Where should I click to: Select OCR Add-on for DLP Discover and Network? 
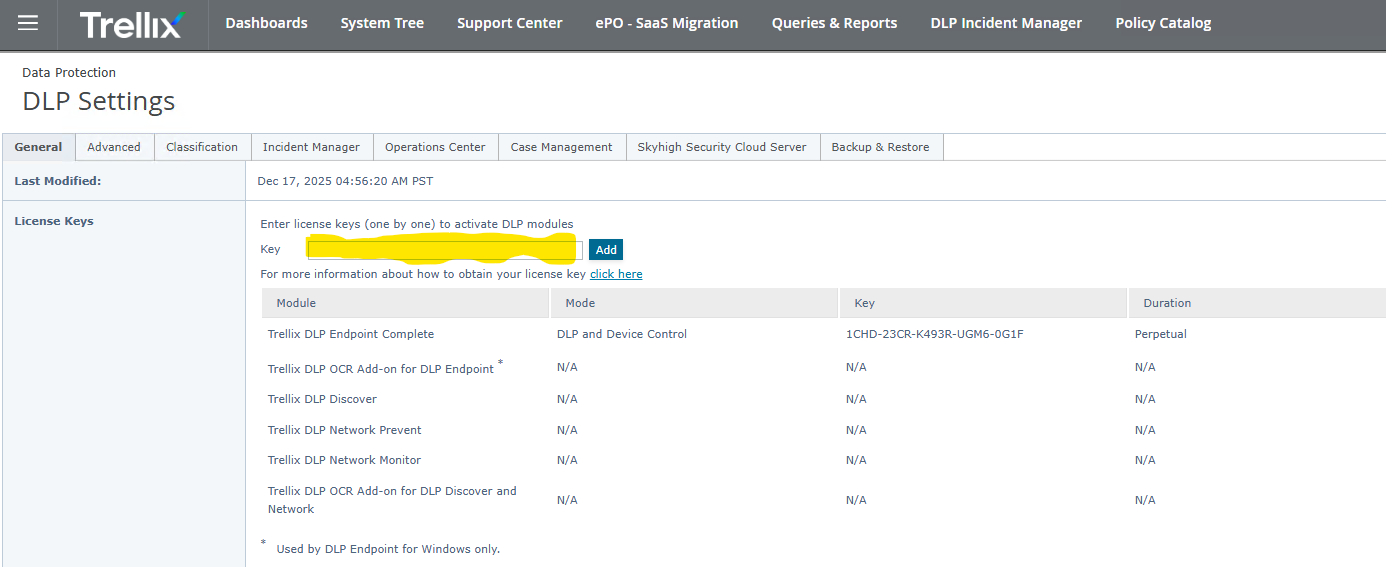pos(392,500)
